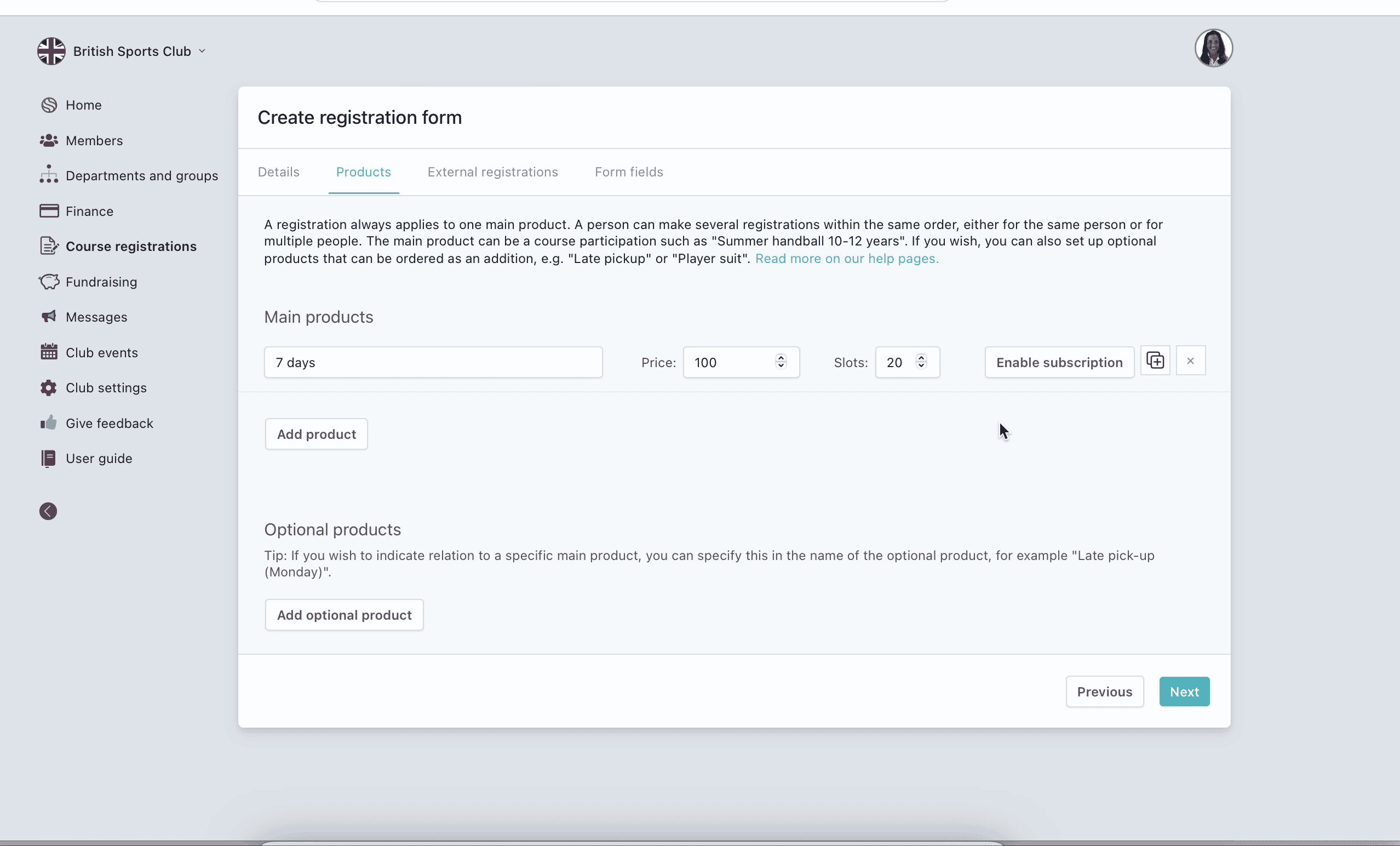Click the Fundraising piggy bank icon
The height and width of the screenshot is (846, 1400).
tap(49, 282)
